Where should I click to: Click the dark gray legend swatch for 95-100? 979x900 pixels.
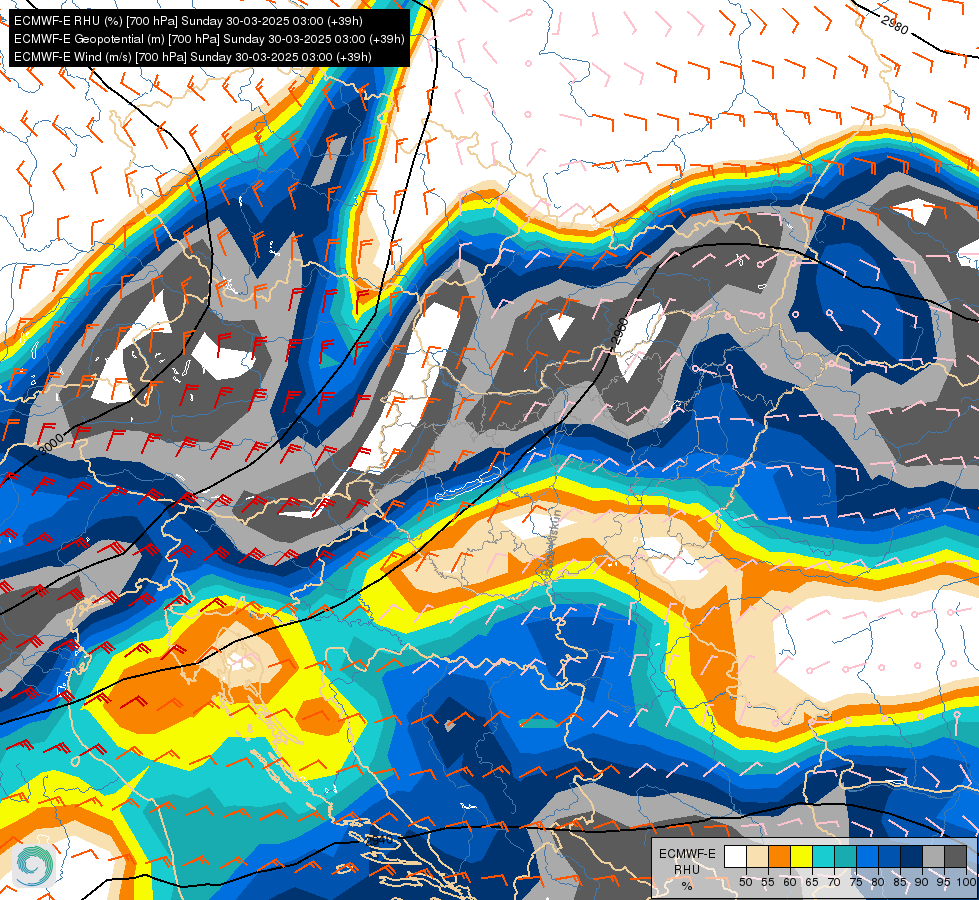(x=956, y=856)
